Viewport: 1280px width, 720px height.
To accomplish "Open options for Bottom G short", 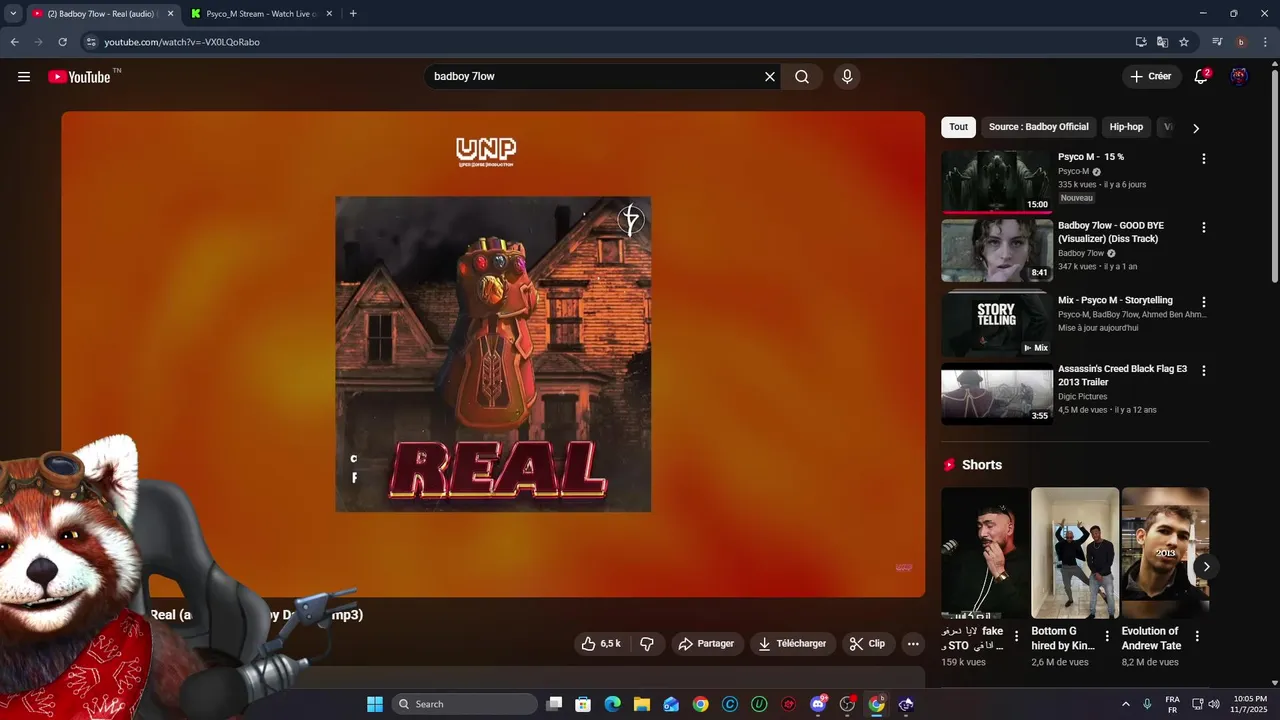I will [x=1107, y=636].
